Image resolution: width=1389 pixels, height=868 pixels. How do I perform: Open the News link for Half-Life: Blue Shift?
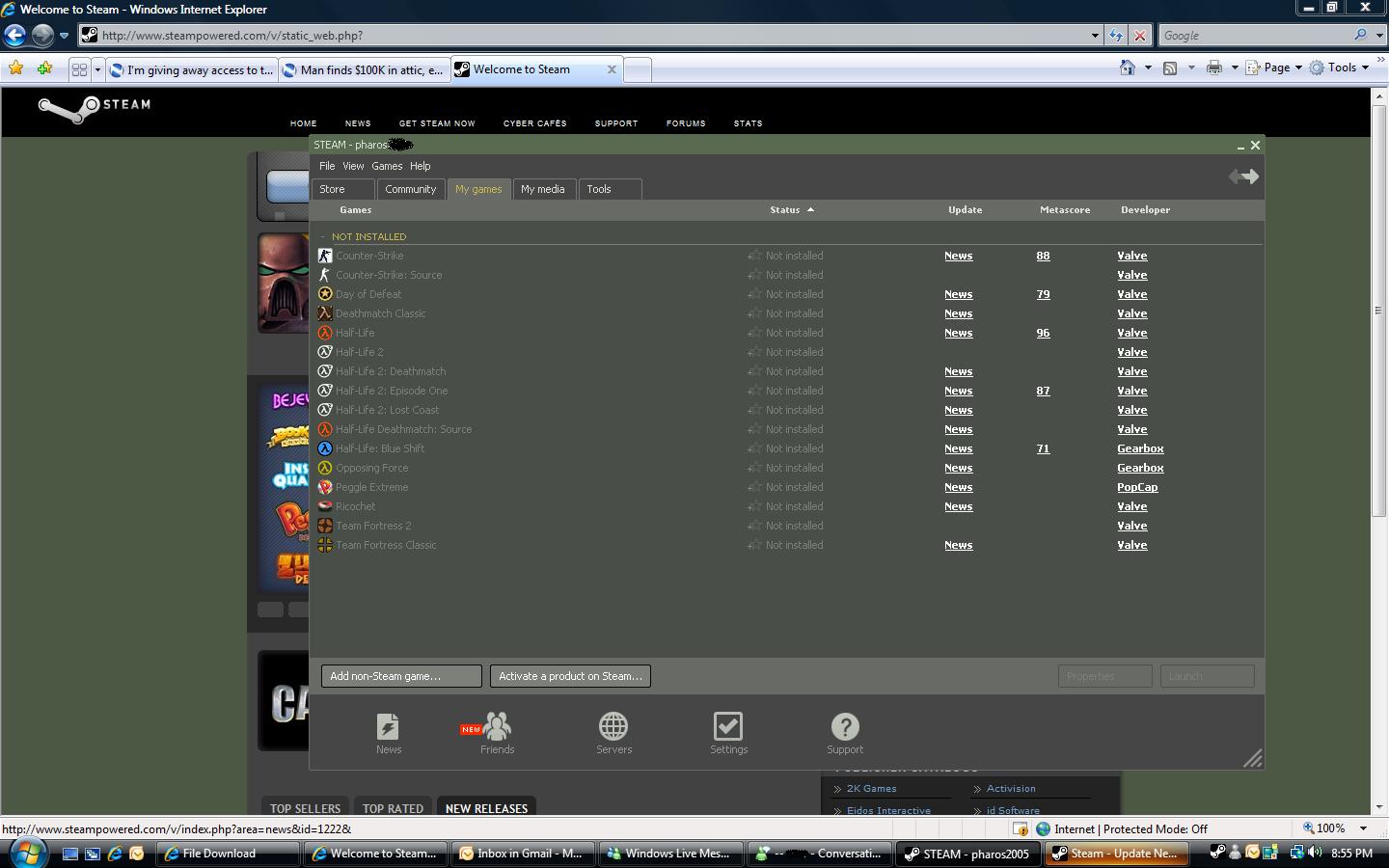(958, 448)
